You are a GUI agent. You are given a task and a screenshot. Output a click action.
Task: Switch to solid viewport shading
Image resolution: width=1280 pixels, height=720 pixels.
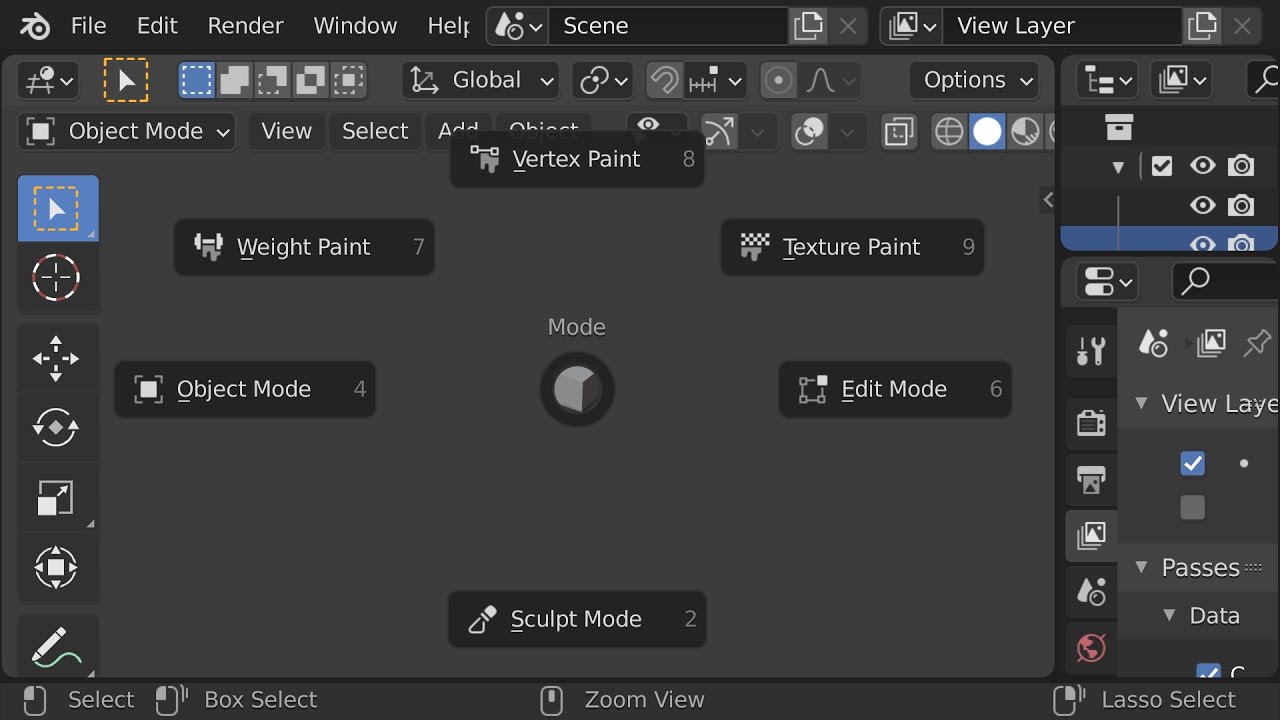point(987,132)
